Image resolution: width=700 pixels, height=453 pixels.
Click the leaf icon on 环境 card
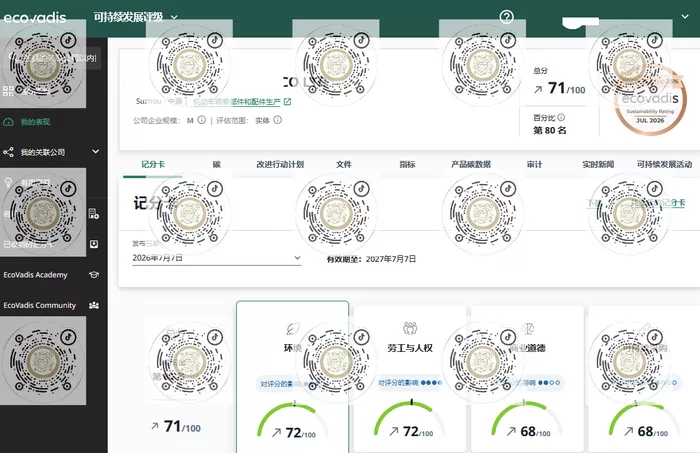pyautogui.click(x=293, y=329)
